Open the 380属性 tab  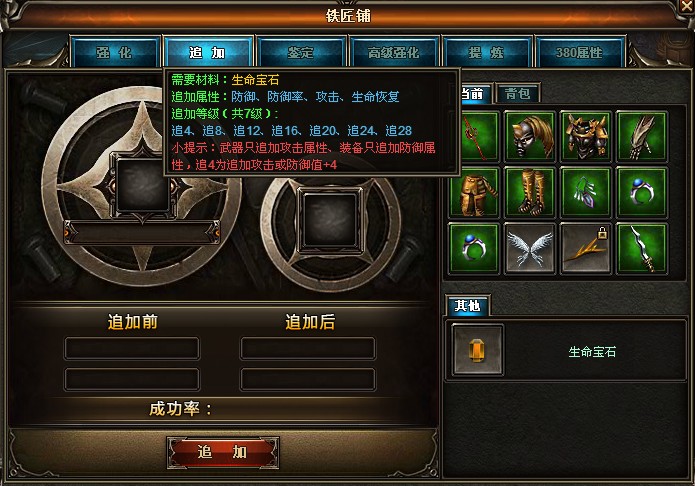pyautogui.click(x=580, y=53)
